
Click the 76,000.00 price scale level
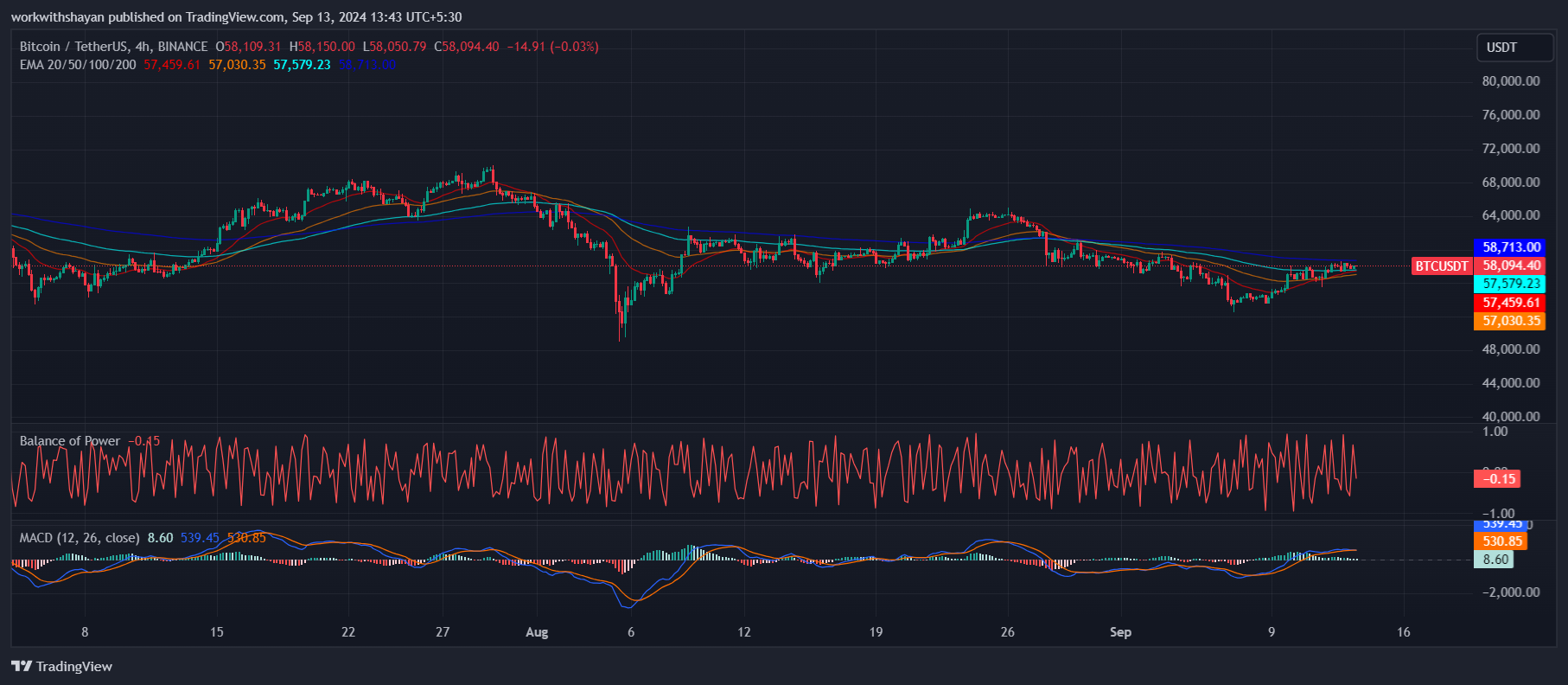coord(1511,115)
